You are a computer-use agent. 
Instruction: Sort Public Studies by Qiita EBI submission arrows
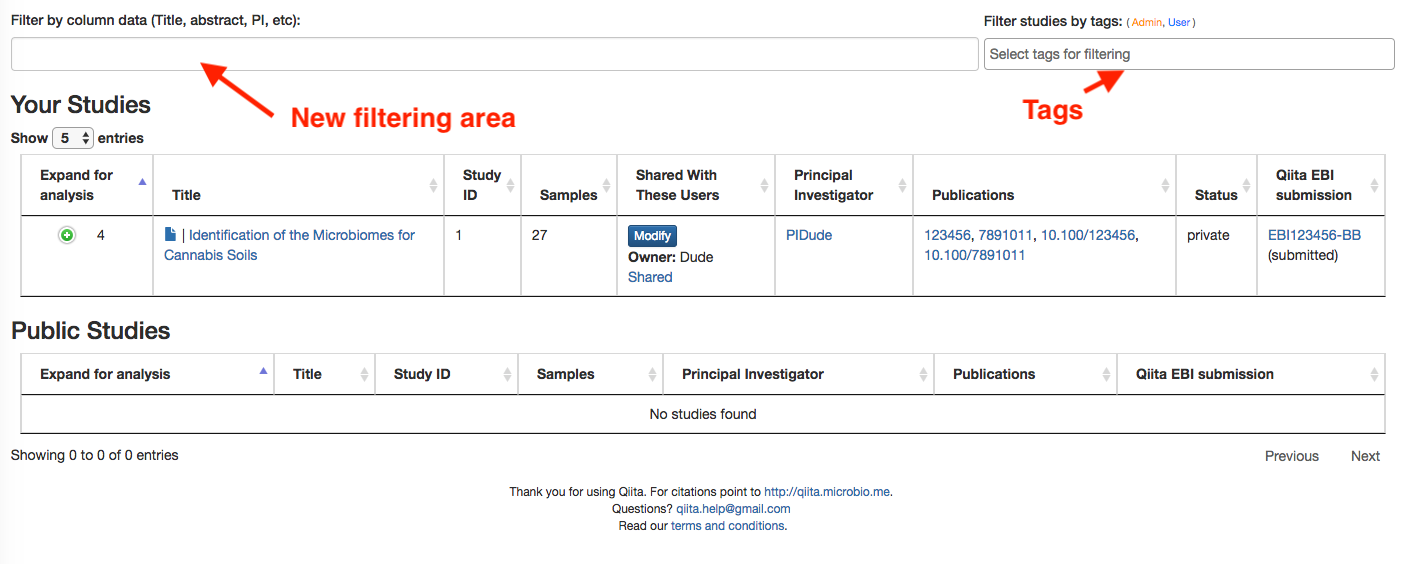coord(1375,374)
